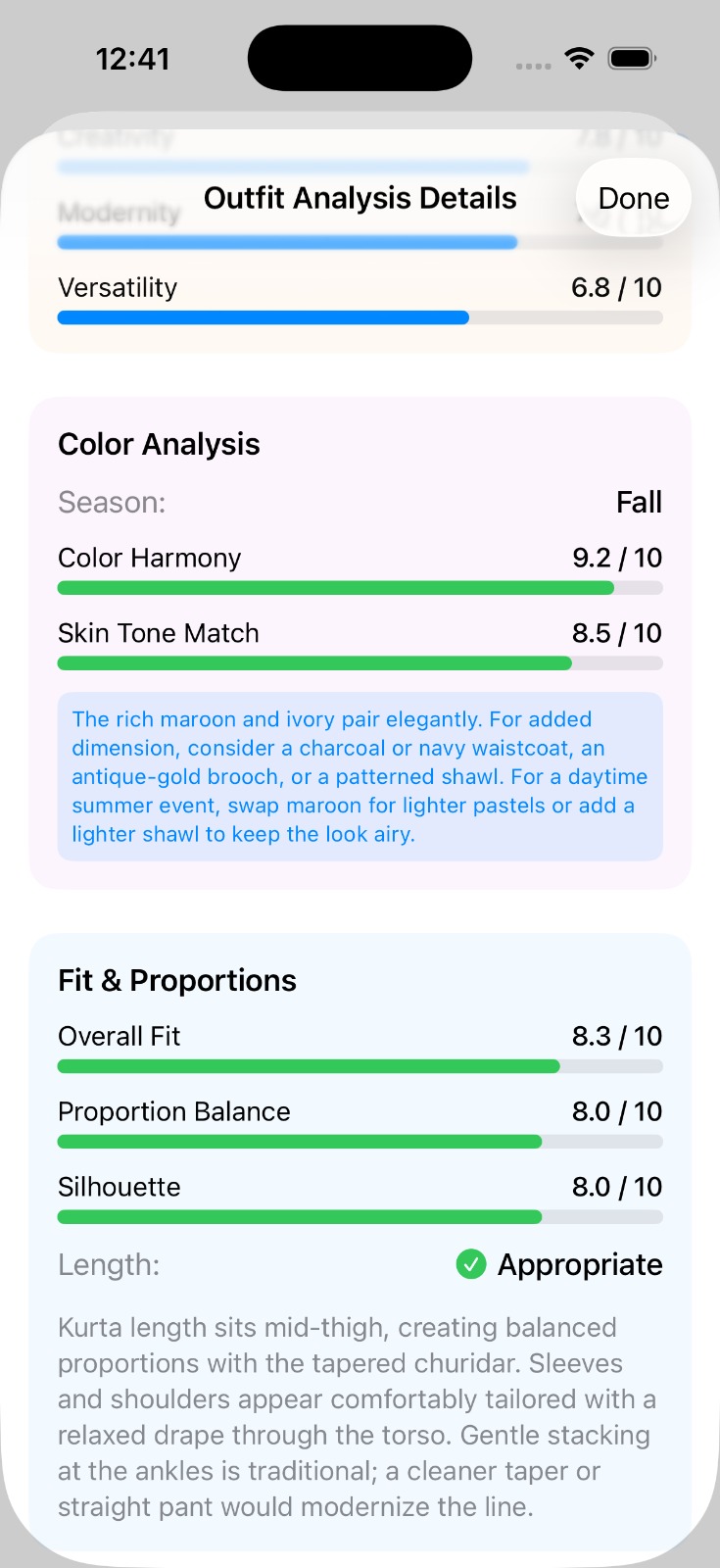Viewport: 720px width, 1568px height.
Task: Toggle the Season value to change from Fall
Action: [x=641, y=502]
